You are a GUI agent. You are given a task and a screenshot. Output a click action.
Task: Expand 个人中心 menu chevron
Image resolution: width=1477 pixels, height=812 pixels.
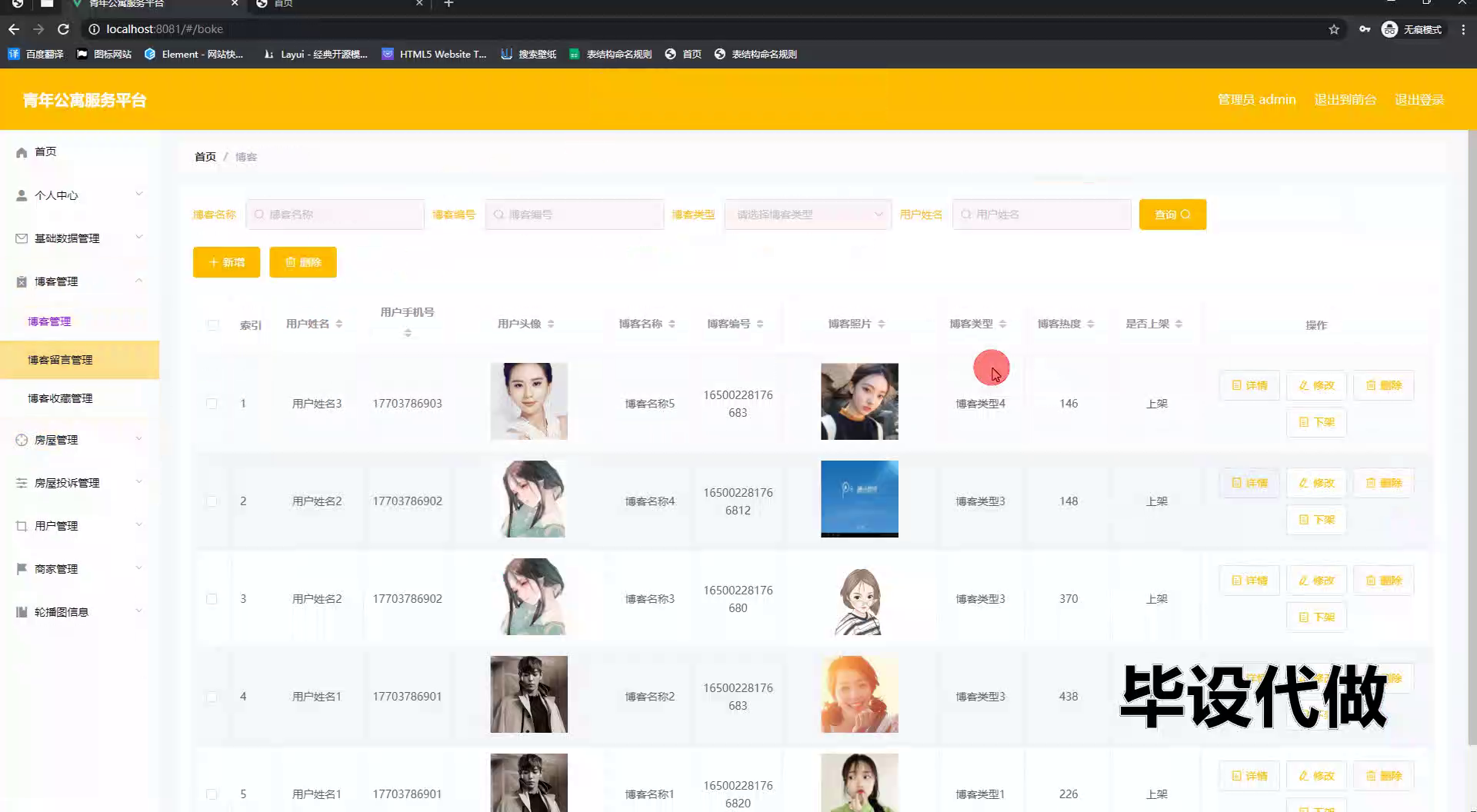tap(139, 194)
